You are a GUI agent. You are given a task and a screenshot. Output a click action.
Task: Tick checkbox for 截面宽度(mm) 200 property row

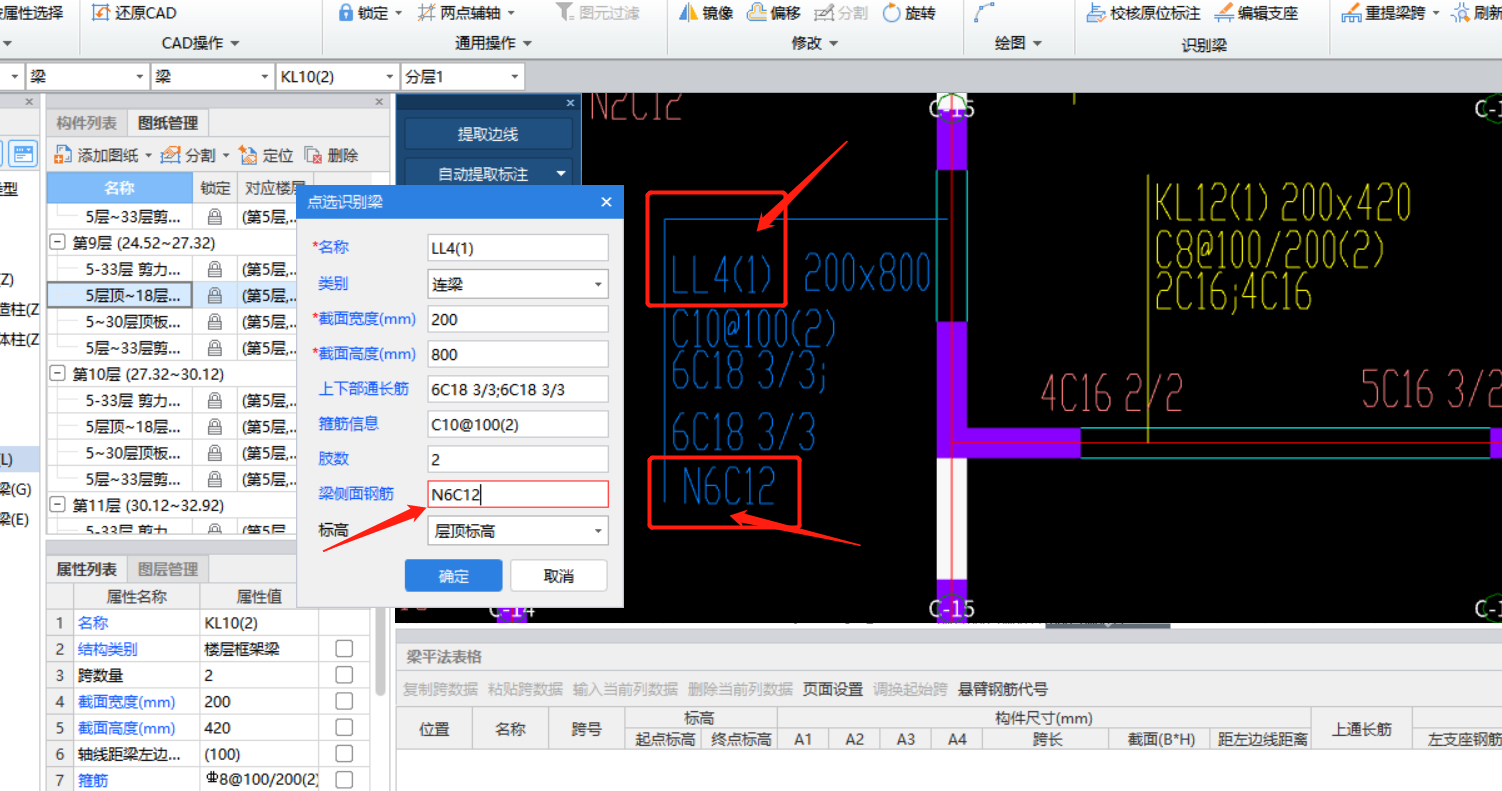tap(344, 701)
